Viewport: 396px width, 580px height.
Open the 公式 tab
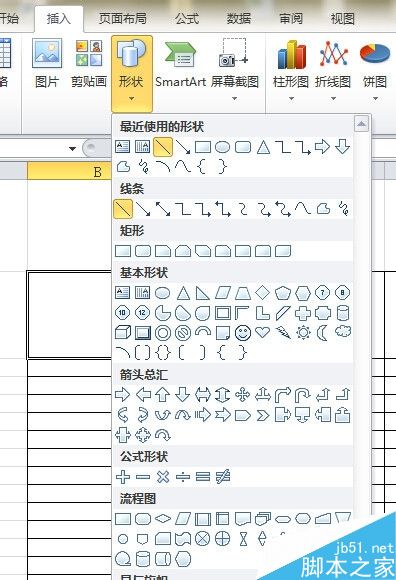point(187,18)
